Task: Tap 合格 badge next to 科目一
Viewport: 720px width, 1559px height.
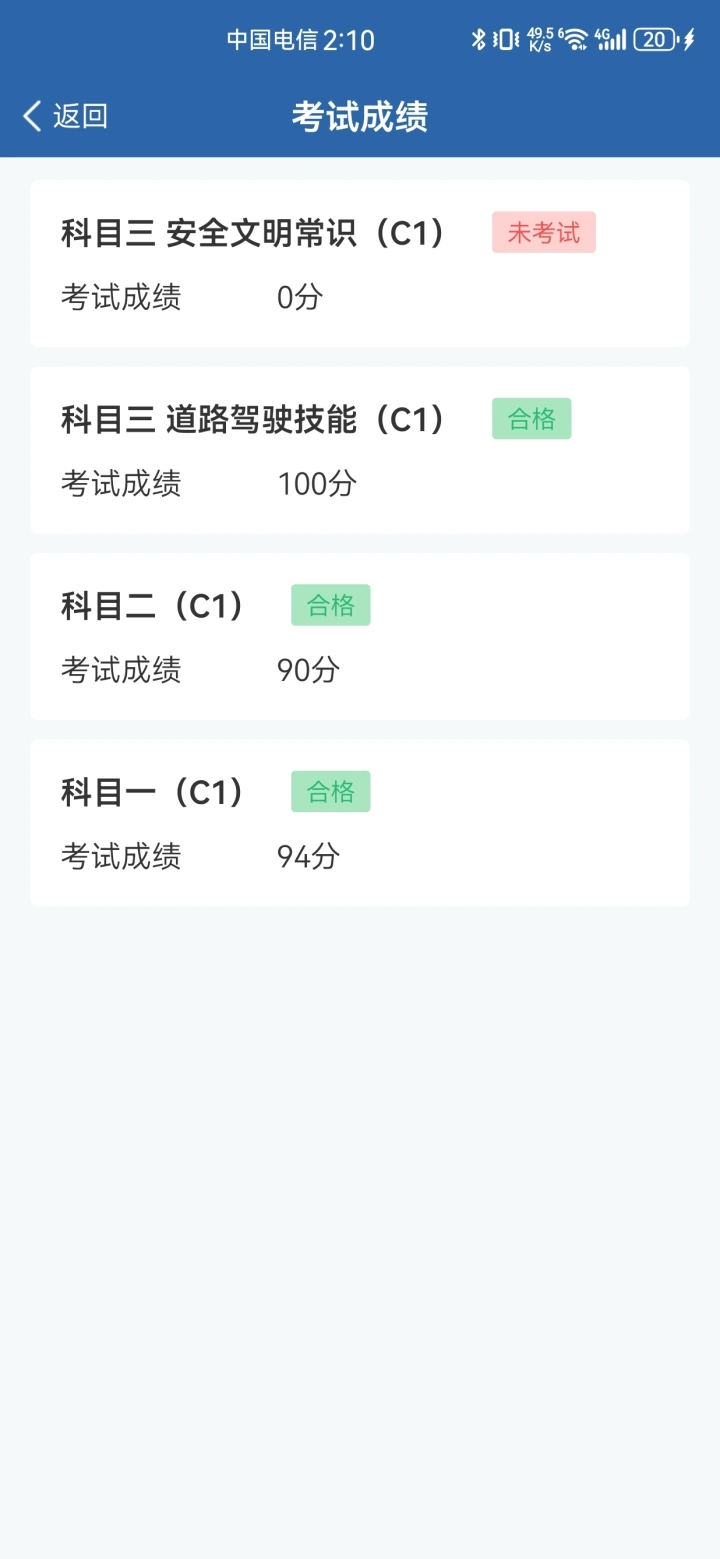Action: click(x=330, y=792)
